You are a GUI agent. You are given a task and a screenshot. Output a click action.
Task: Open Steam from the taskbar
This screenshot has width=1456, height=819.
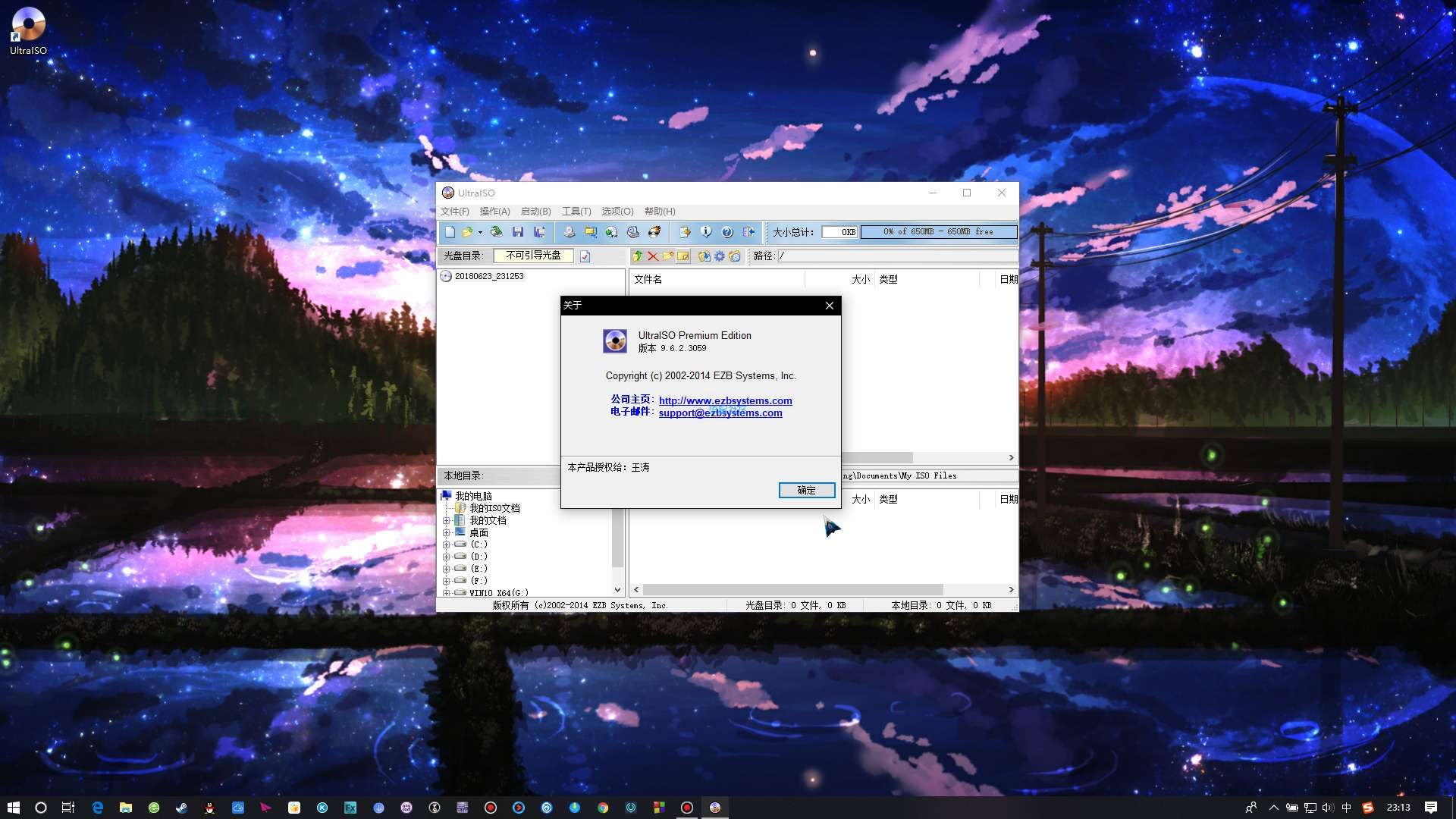click(182, 808)
